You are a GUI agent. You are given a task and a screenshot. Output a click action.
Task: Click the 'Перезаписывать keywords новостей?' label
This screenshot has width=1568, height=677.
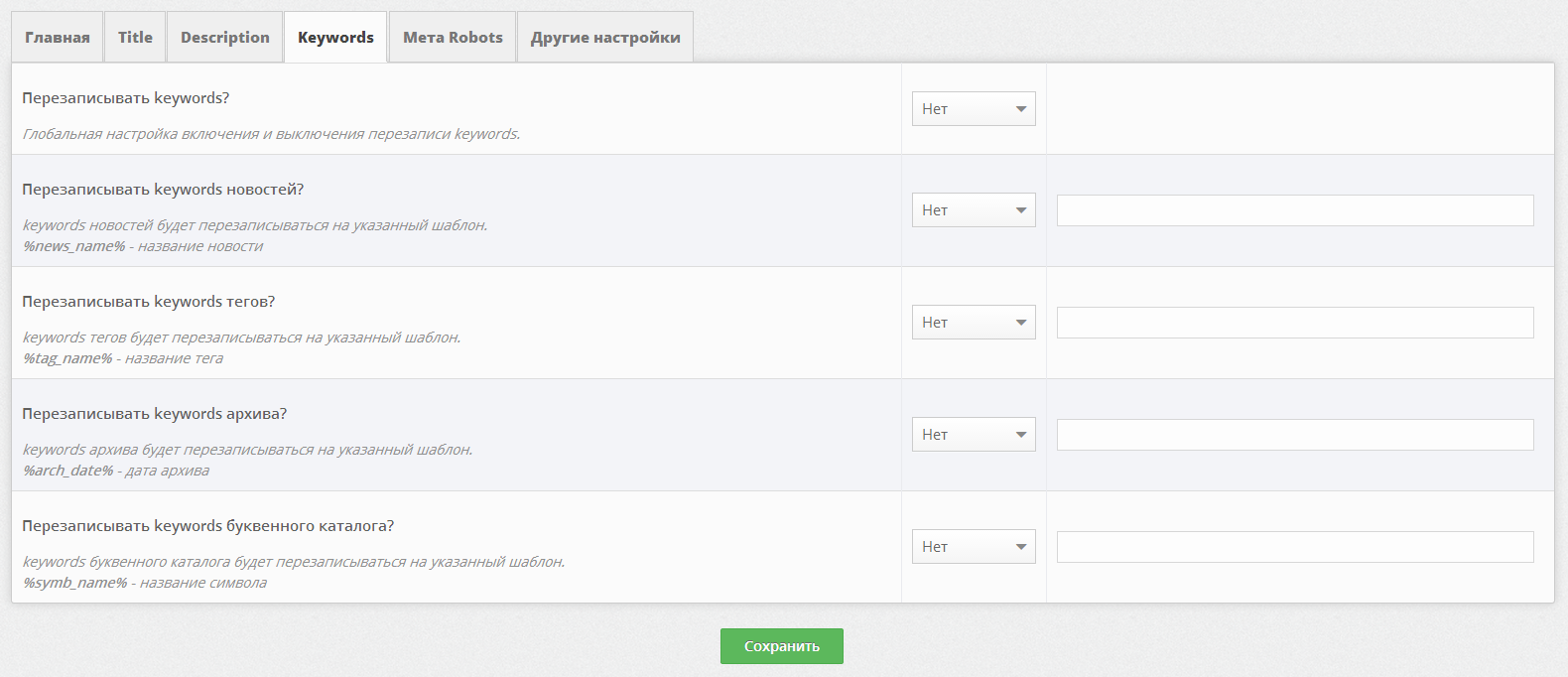pyautogui.click(x=163, y=190)
